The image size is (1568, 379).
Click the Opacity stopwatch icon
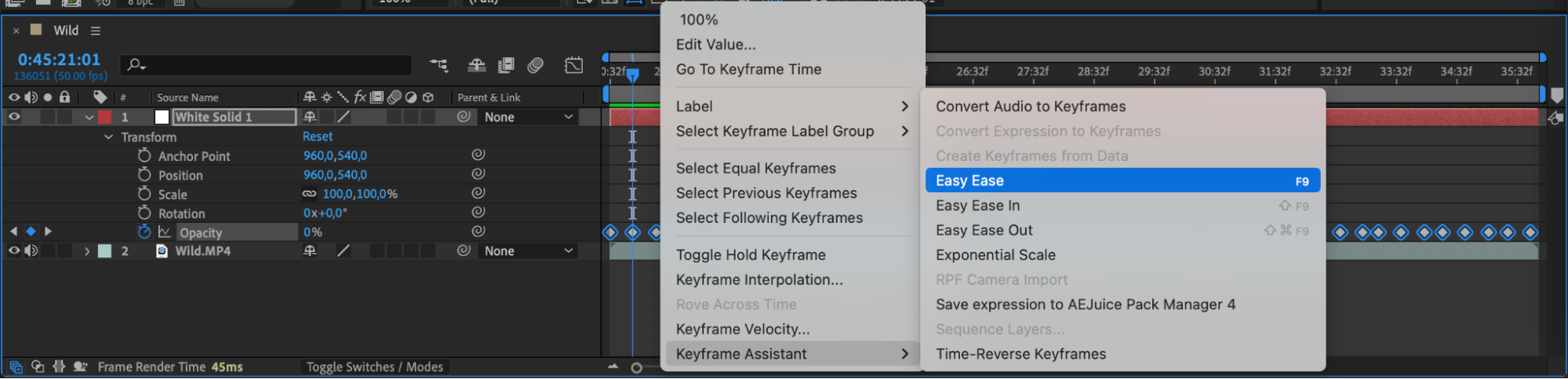click(144, 232)
